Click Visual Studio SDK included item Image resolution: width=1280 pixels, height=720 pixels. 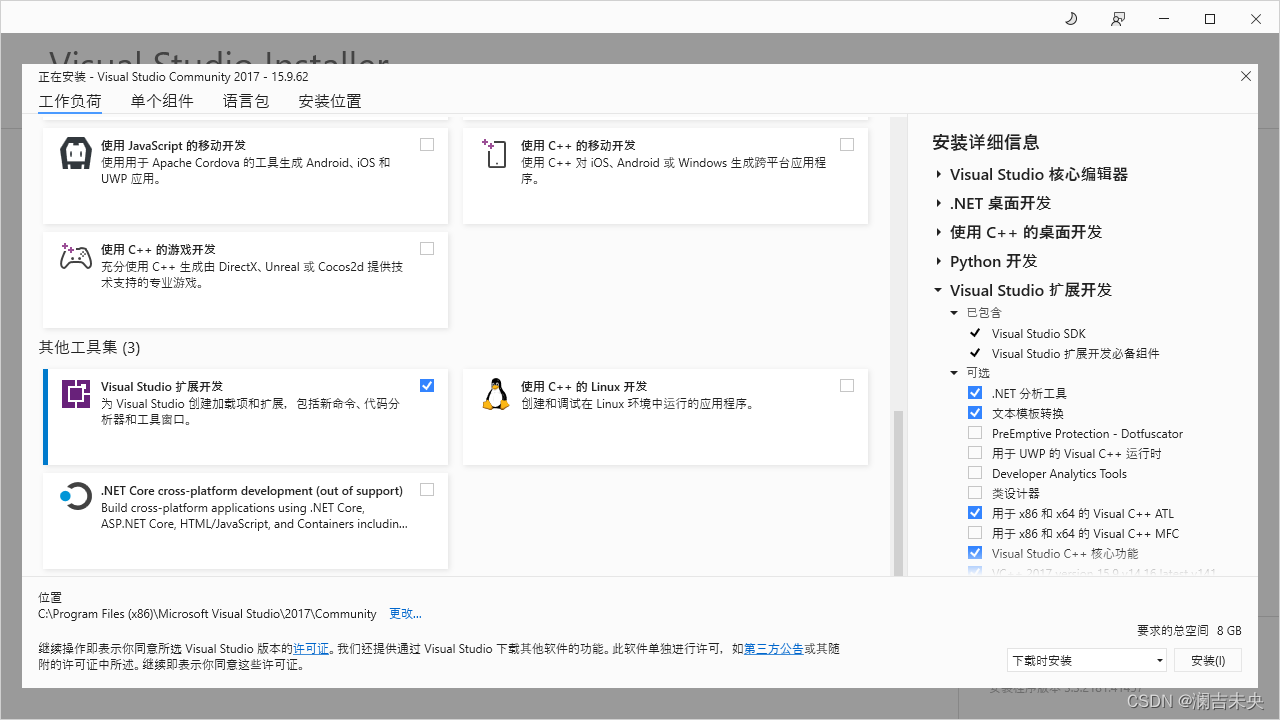point(1038,334)
